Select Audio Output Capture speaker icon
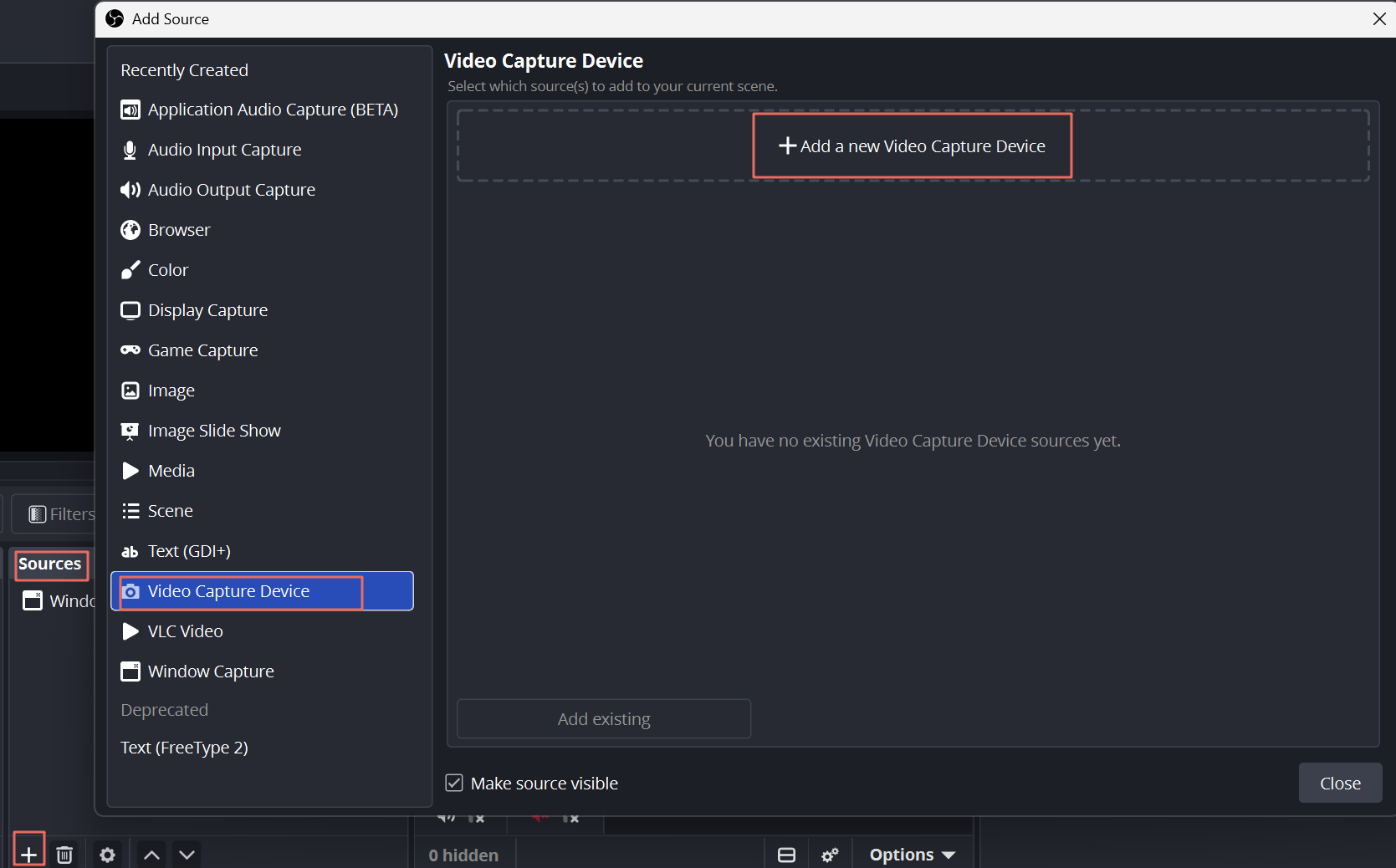The height and width of the screenshot is (868, 1396). [130, 190]
